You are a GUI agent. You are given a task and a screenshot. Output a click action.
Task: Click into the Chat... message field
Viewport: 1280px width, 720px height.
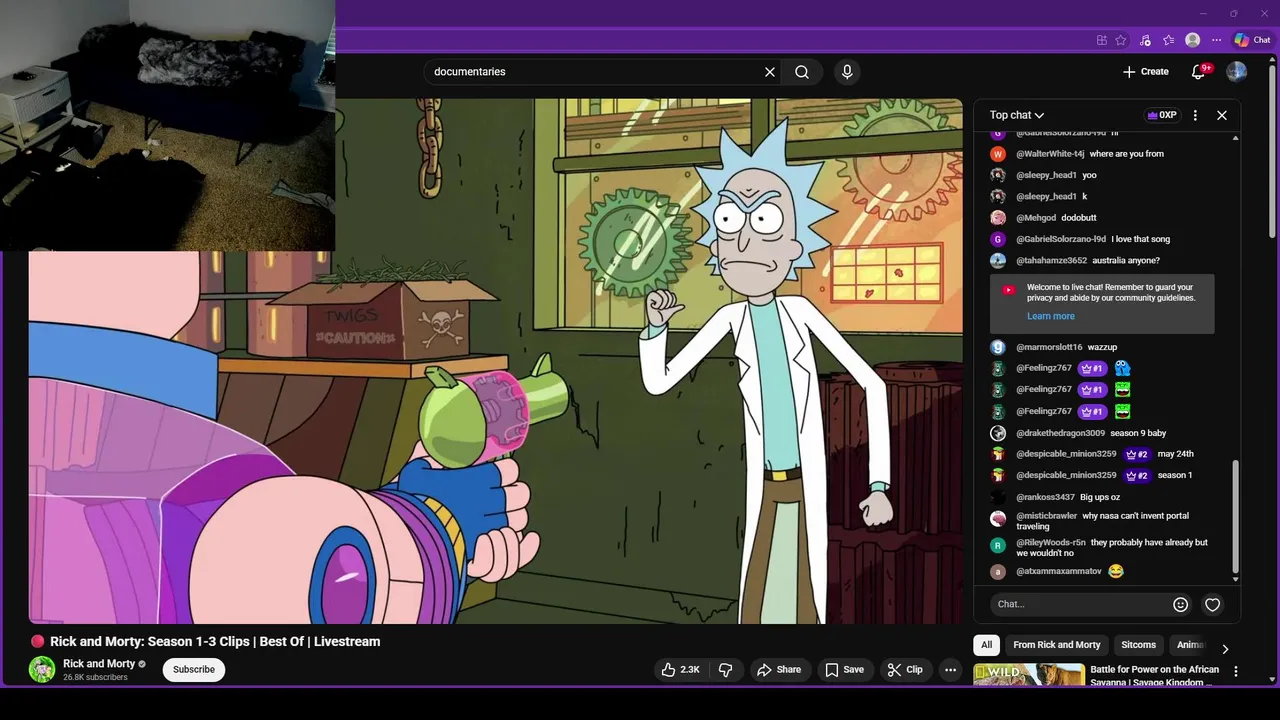pyautogui.click(x=1080, y=604)
